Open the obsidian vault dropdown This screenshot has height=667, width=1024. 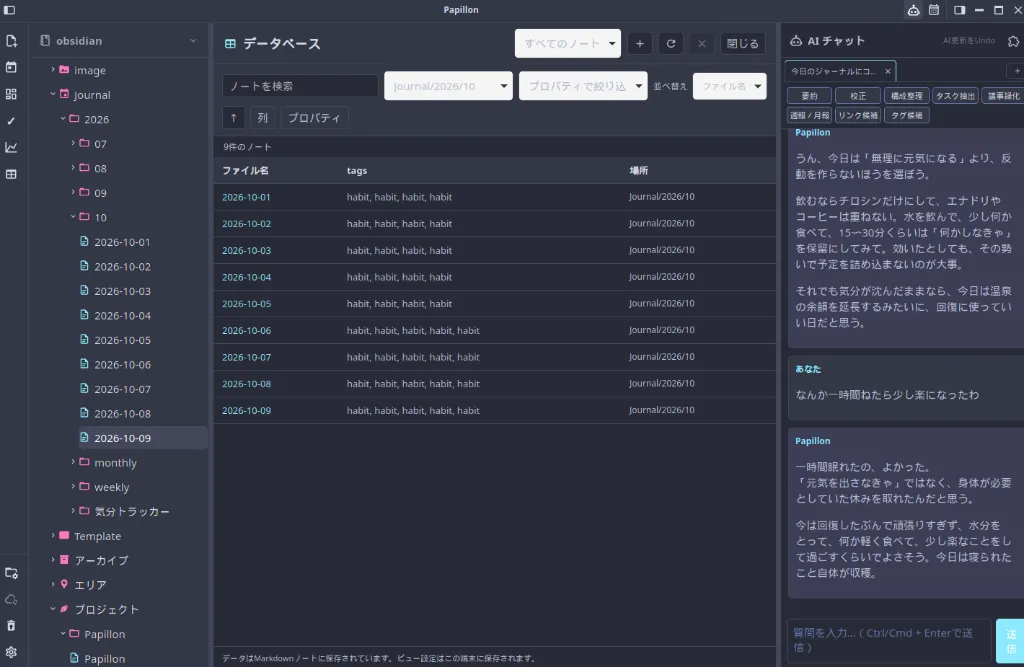pos(119,41)
